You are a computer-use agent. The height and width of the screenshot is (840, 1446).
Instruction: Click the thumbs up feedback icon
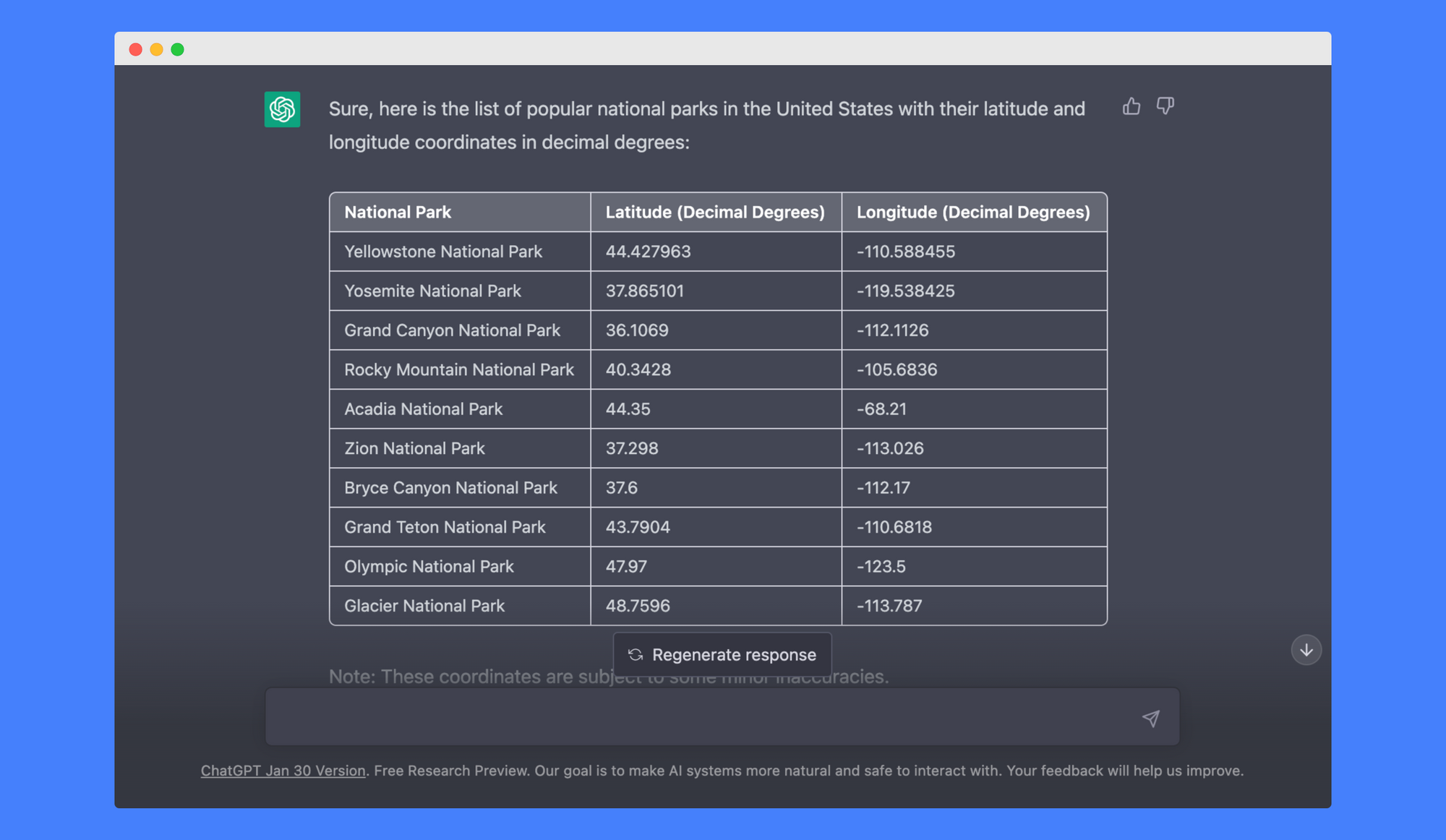click(x=1131, y=106)
